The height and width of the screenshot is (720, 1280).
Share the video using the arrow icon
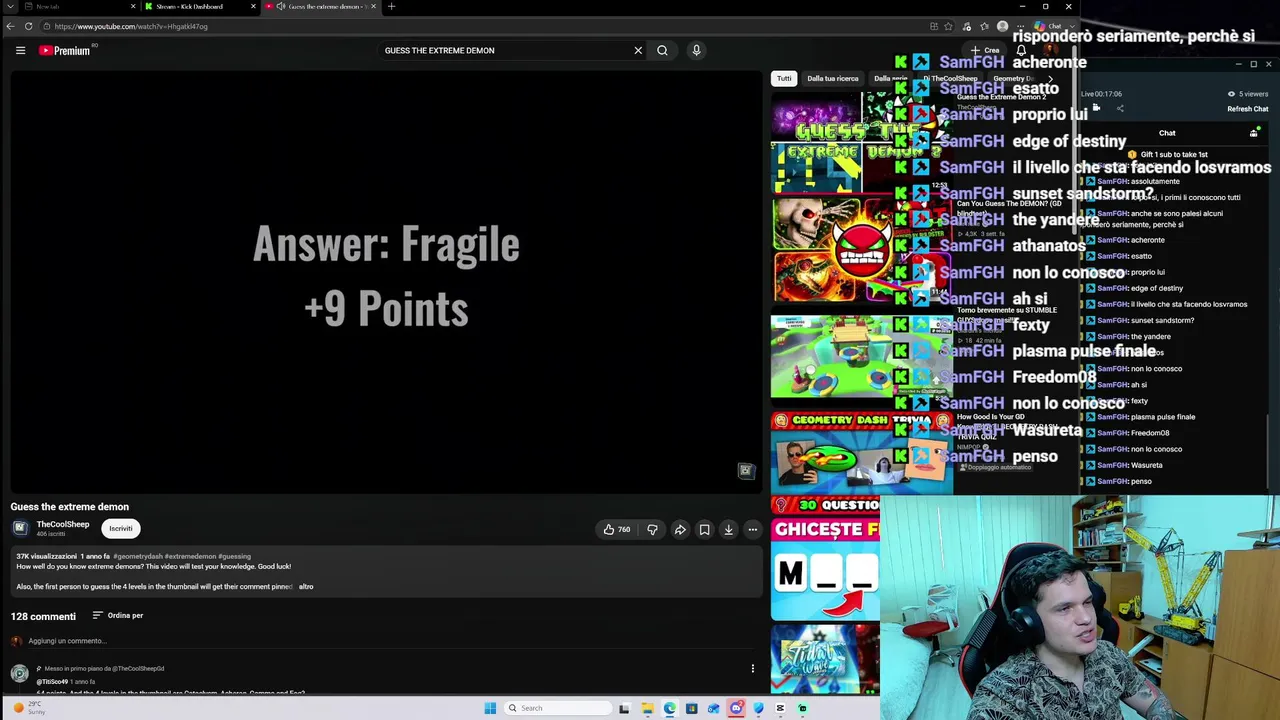680,529
